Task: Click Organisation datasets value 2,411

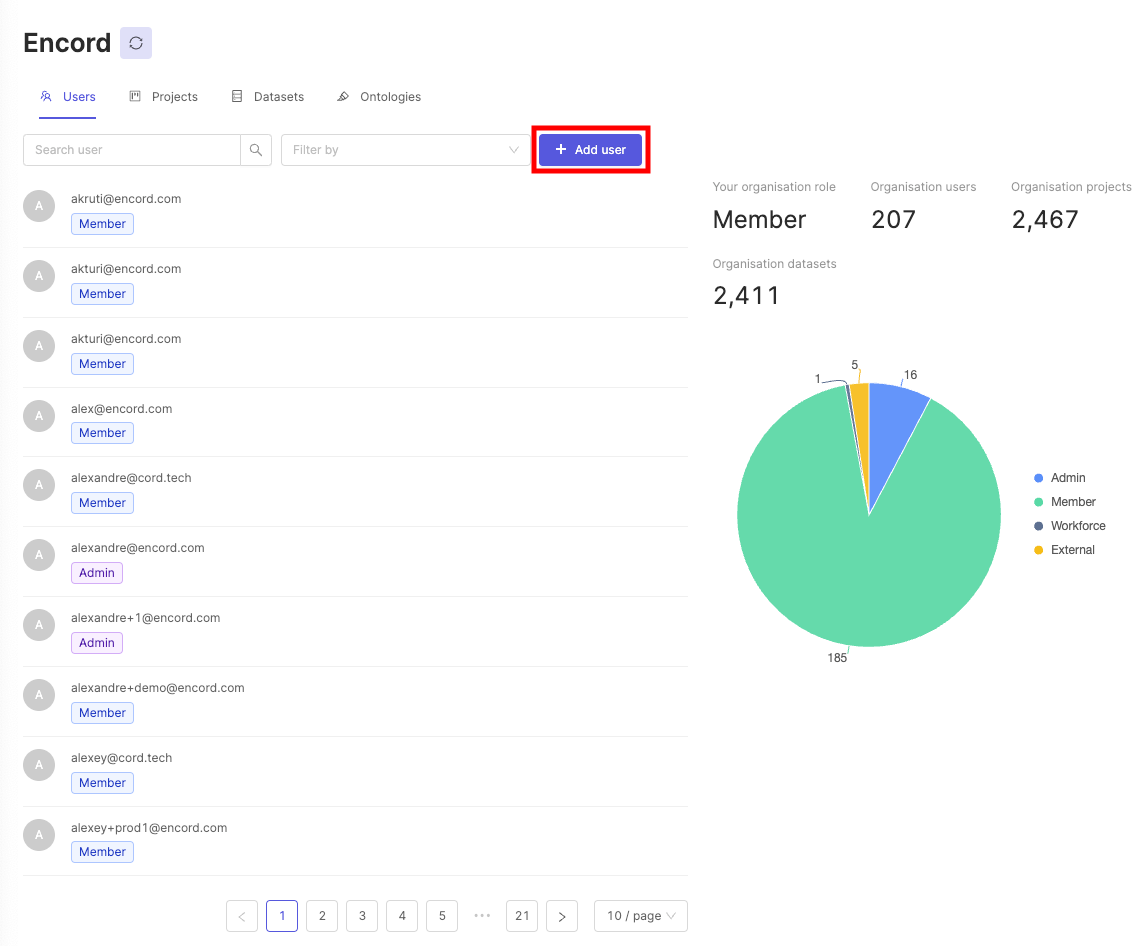Action: coord(746,295)
